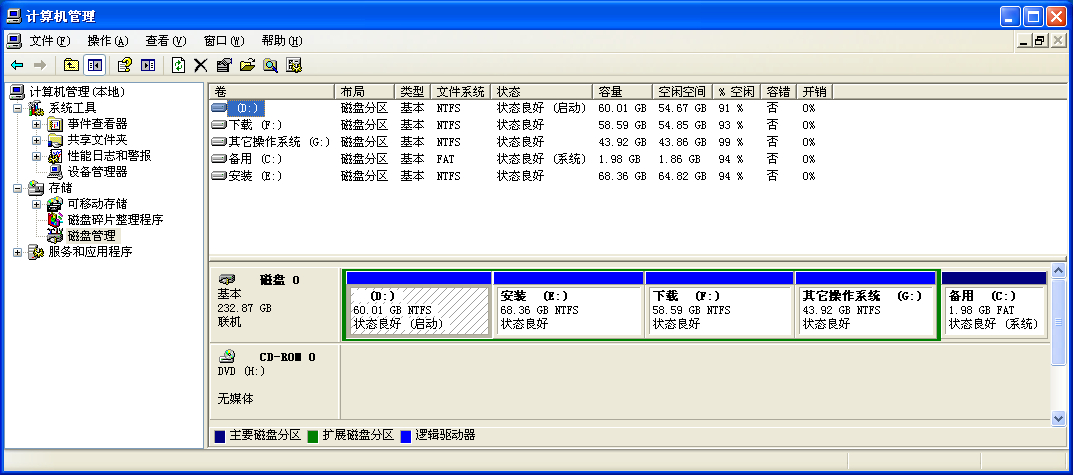Sort by the 状态 column header
The height and width of the screenshot is (475, 1073).
pyautogui.click(x=541, y=92)
